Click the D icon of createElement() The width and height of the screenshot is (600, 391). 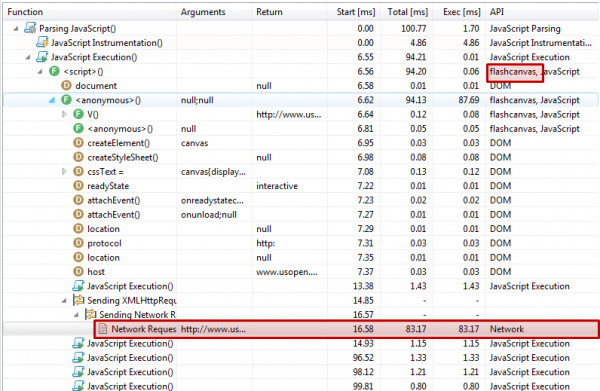(78, 143)
